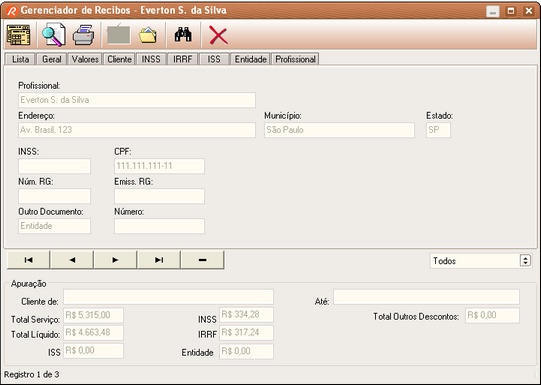Click the Total Serviço value R$ 5.315,00
The height and width of the screenshot is (385, 541).
(x=94, y=315)
